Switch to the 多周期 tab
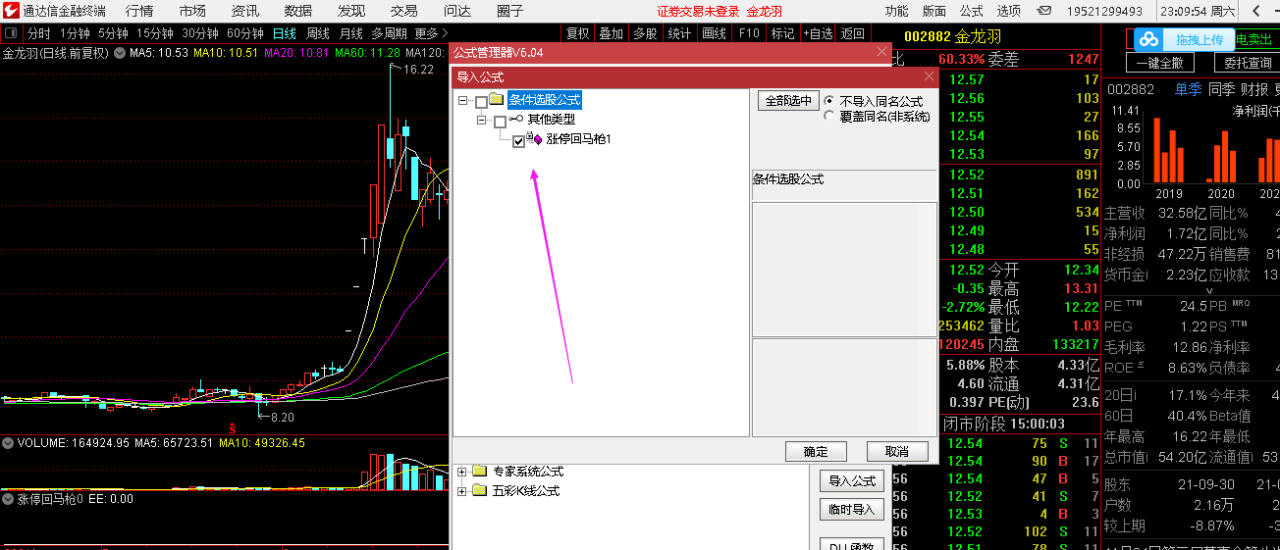This screenshot has height=550, width=1280. click(x=388, y=33)
